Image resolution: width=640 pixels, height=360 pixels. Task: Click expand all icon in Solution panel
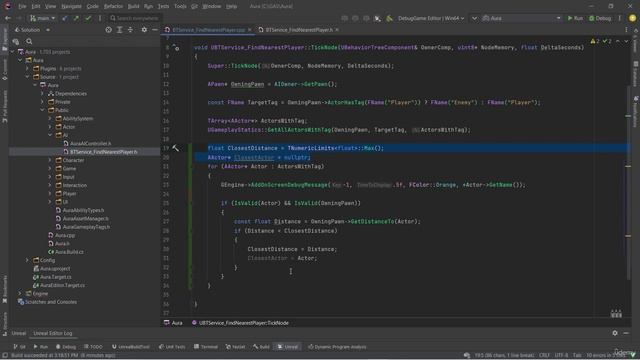tap(120, 30)
